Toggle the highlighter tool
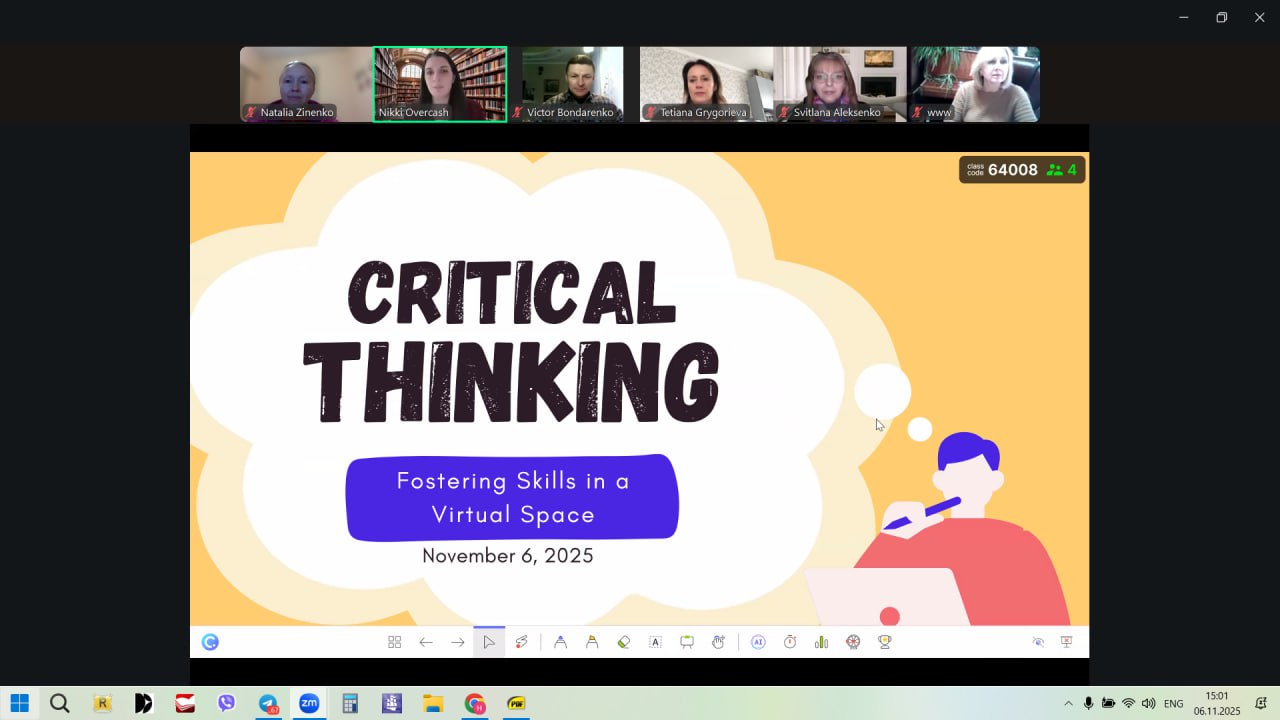Viewport: 1280px width, 720px height. click(592, 642)
